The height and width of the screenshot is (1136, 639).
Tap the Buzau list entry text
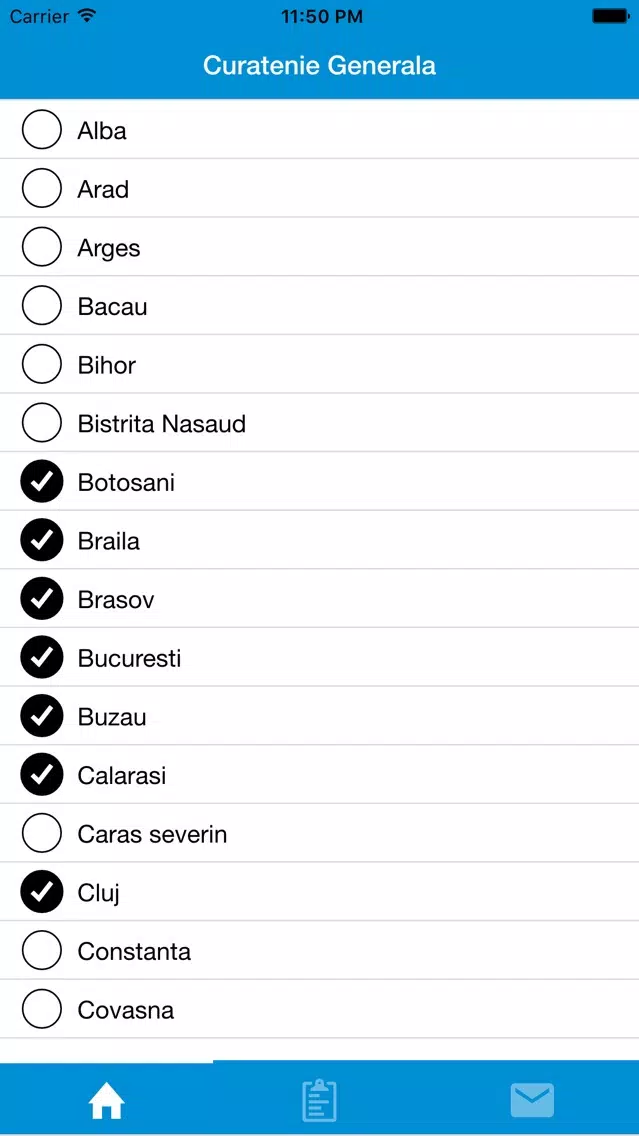pyautogui.click(x=112, y=717)
